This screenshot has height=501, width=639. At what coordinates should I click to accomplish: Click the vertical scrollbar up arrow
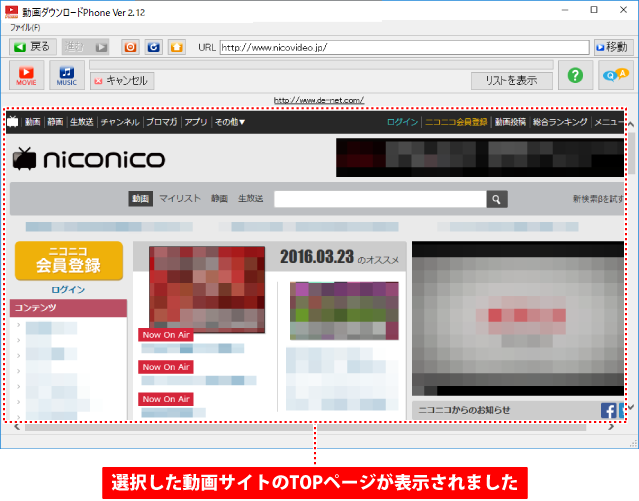click(x=630, y=124)
